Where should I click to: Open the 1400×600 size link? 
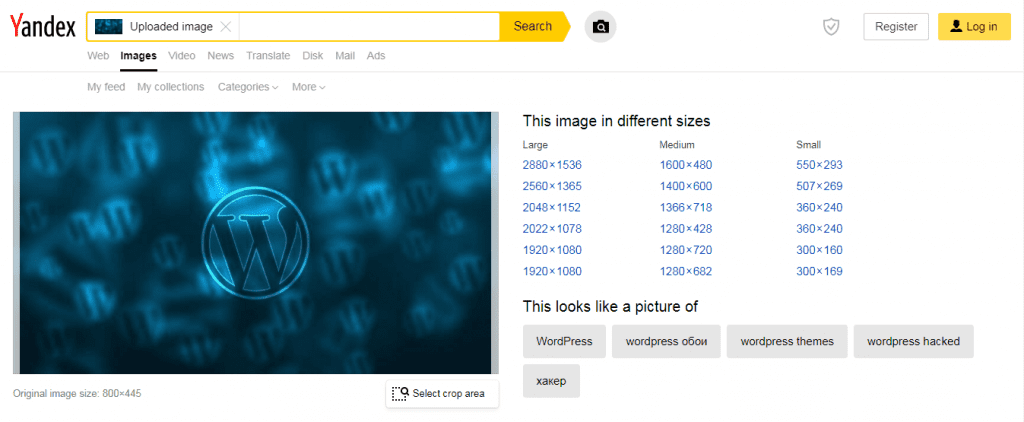click(686, 186)
